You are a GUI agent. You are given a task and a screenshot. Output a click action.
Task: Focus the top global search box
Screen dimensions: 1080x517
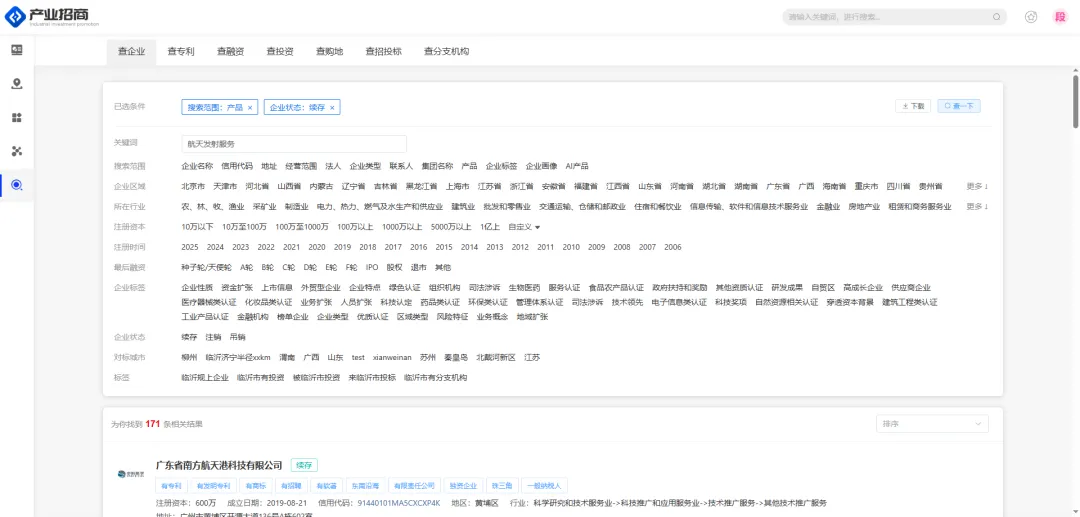tap(894, 17)
